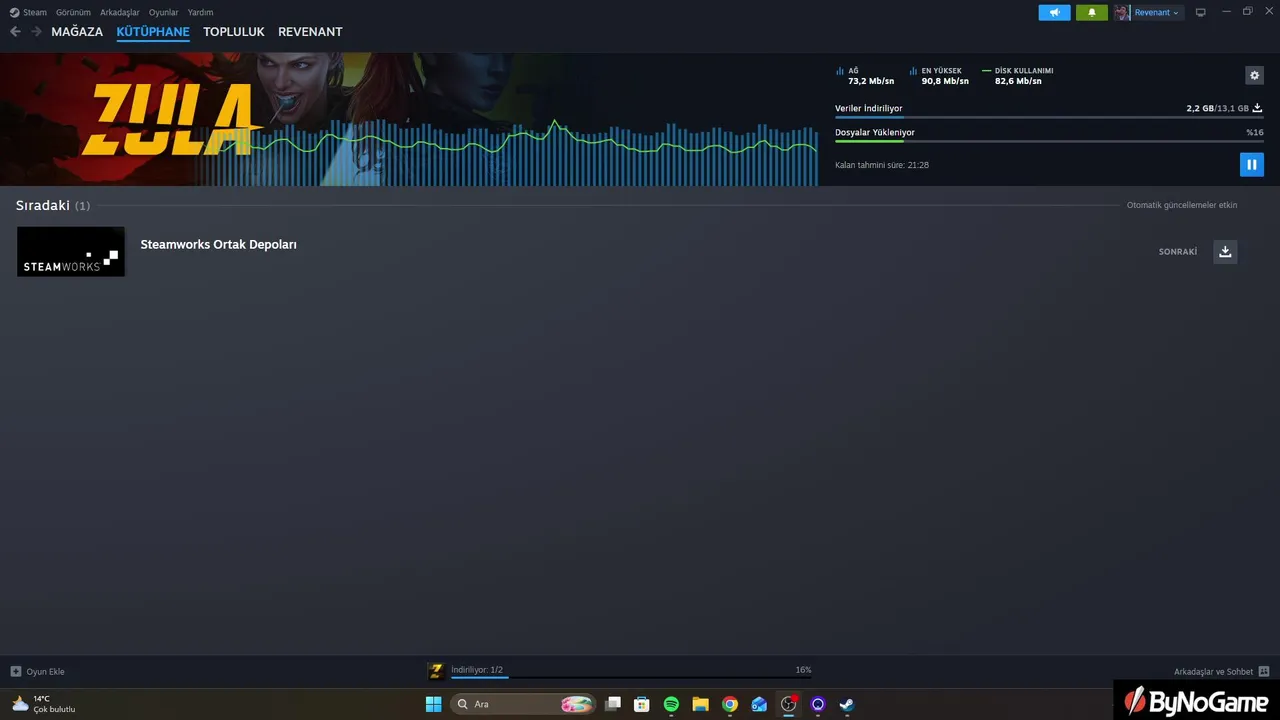Switch to the KÜTÜPHANE tab
1280x720 pixels.
coord(153,32)
